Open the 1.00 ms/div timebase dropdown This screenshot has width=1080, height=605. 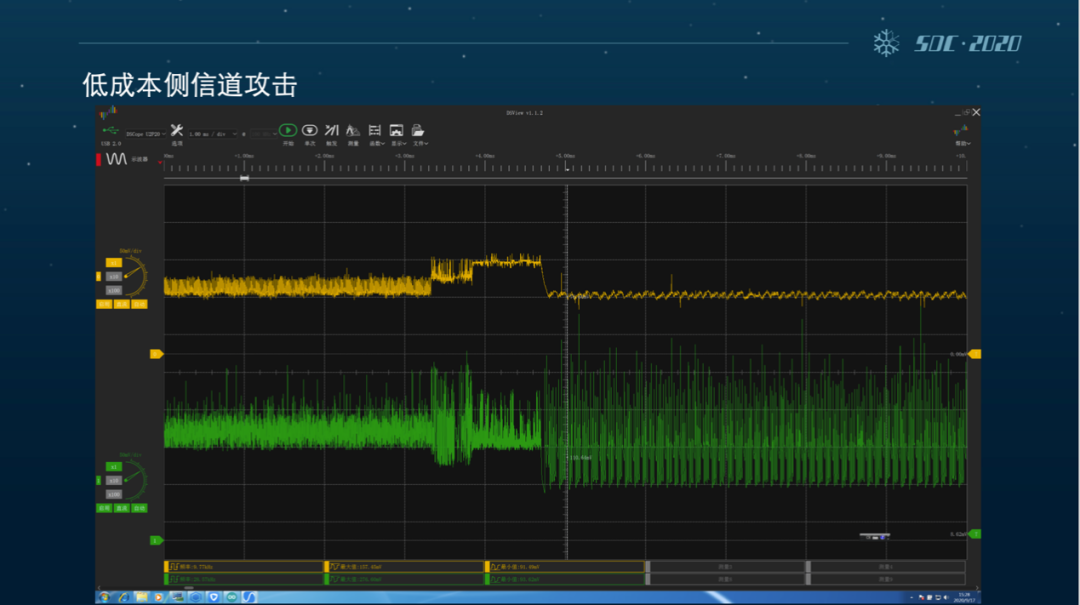pyautogui.click(x=213, y=133)
